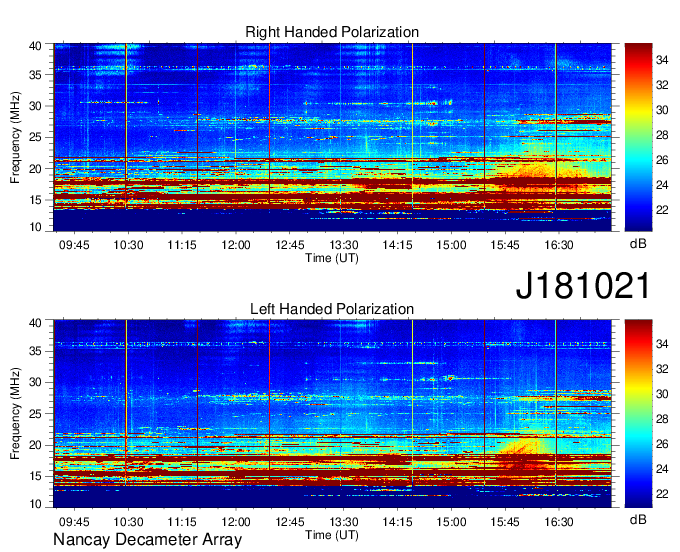
Task: Click the 22 dB value on the lower color bar
Action: click(x=662, y=494)
